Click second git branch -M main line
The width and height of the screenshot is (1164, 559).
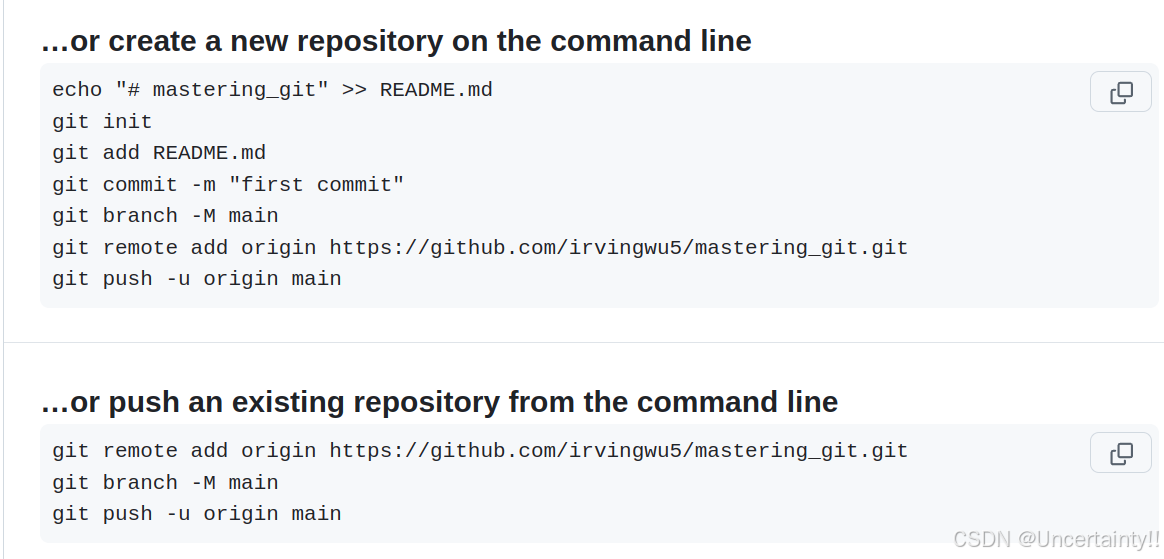pos(165,483)
